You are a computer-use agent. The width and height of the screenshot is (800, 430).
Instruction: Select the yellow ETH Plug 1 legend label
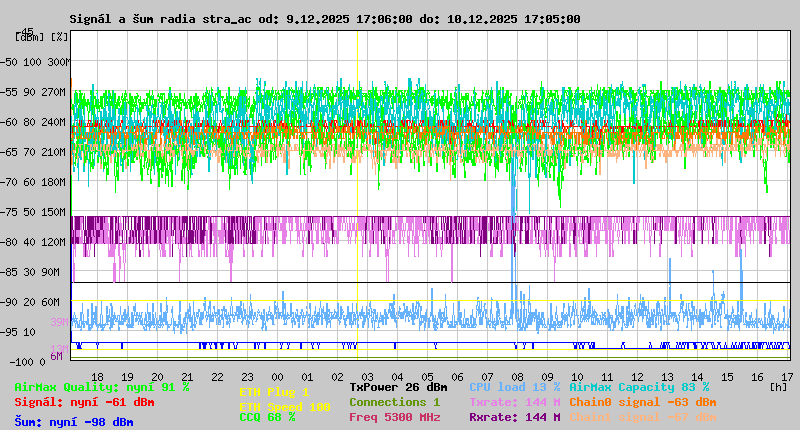(x=274, y=393)
